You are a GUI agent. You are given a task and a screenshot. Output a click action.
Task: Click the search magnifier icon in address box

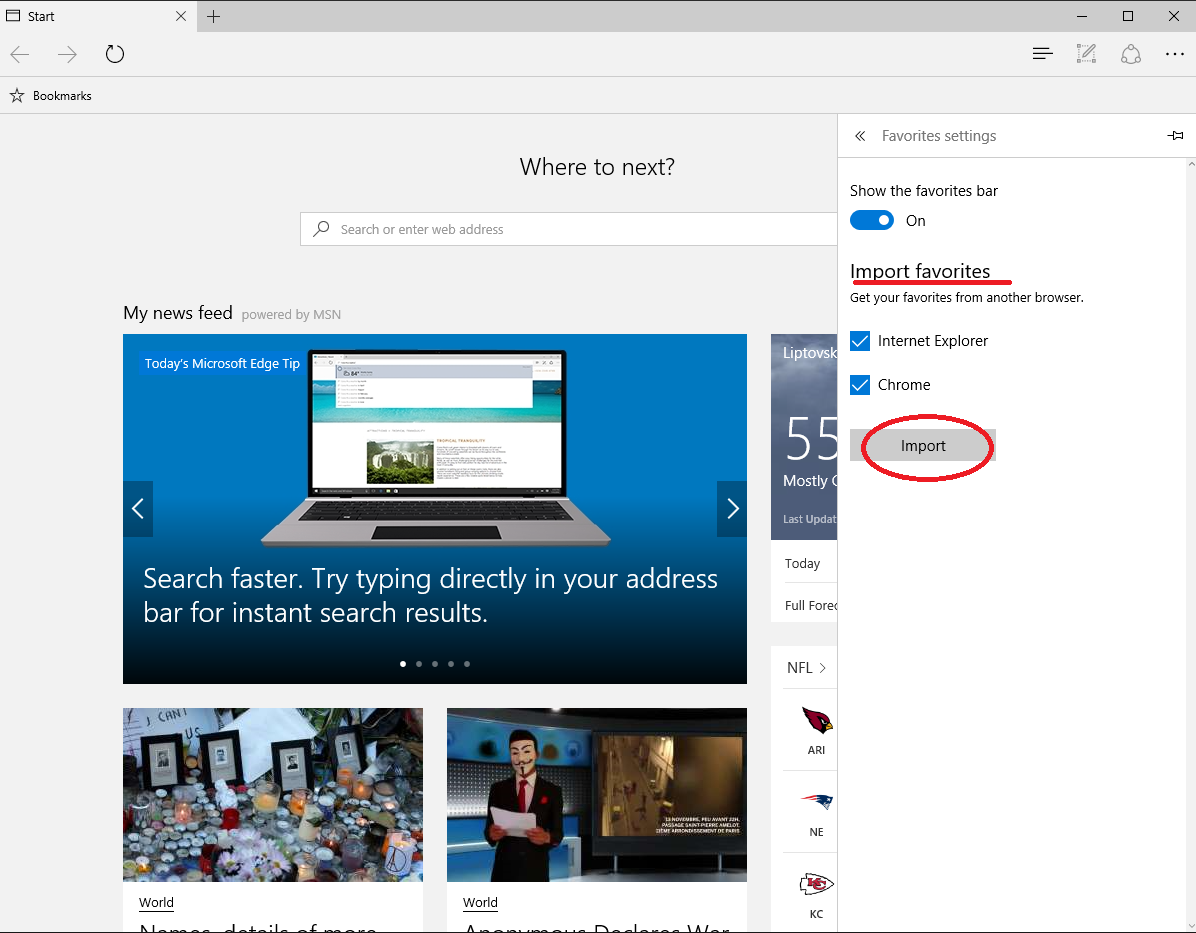(321, 229)
